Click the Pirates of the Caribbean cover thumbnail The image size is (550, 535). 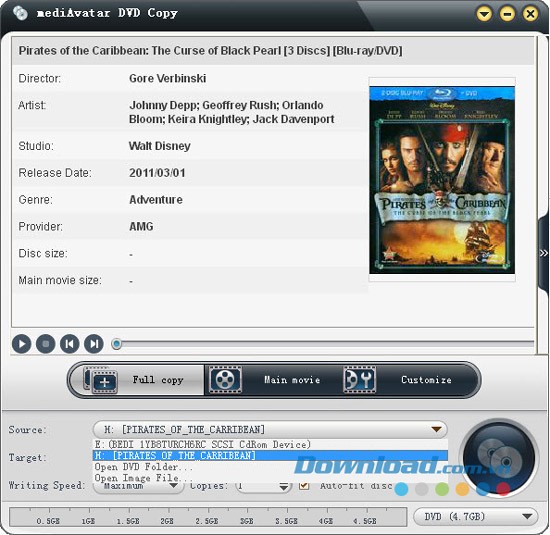(442, 180)
